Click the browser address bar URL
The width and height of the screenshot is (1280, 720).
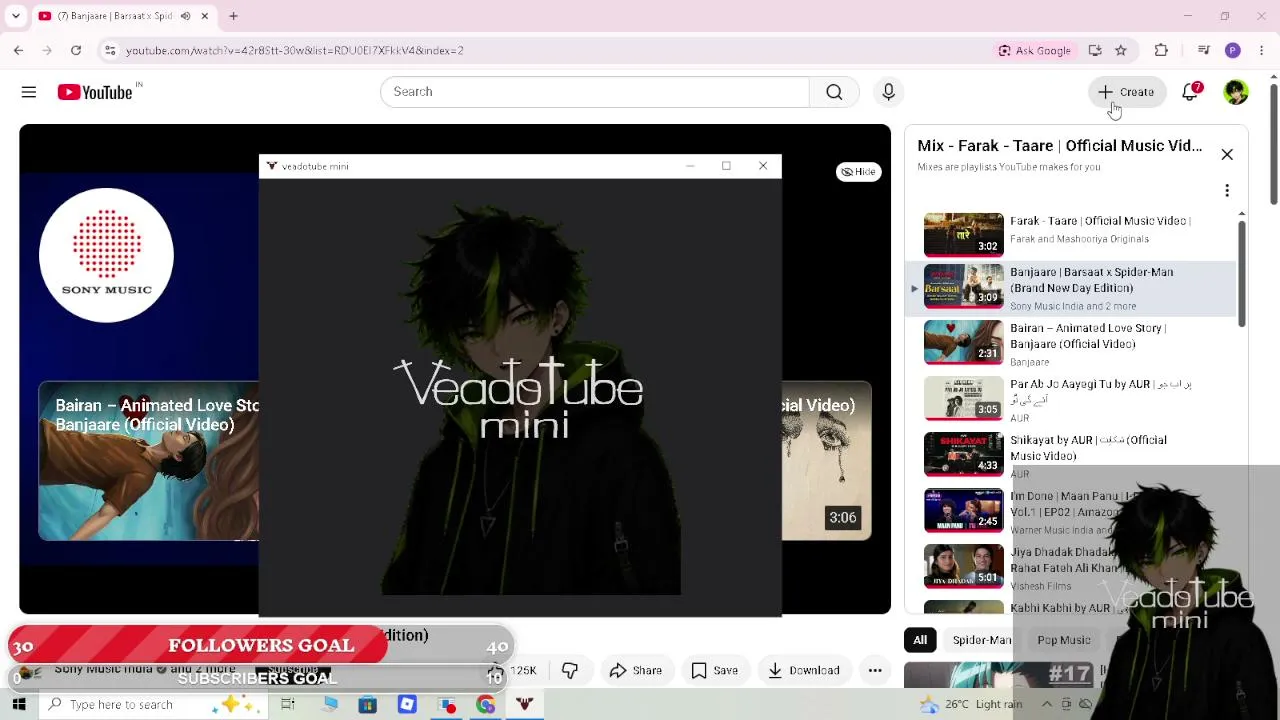point(294,50)
